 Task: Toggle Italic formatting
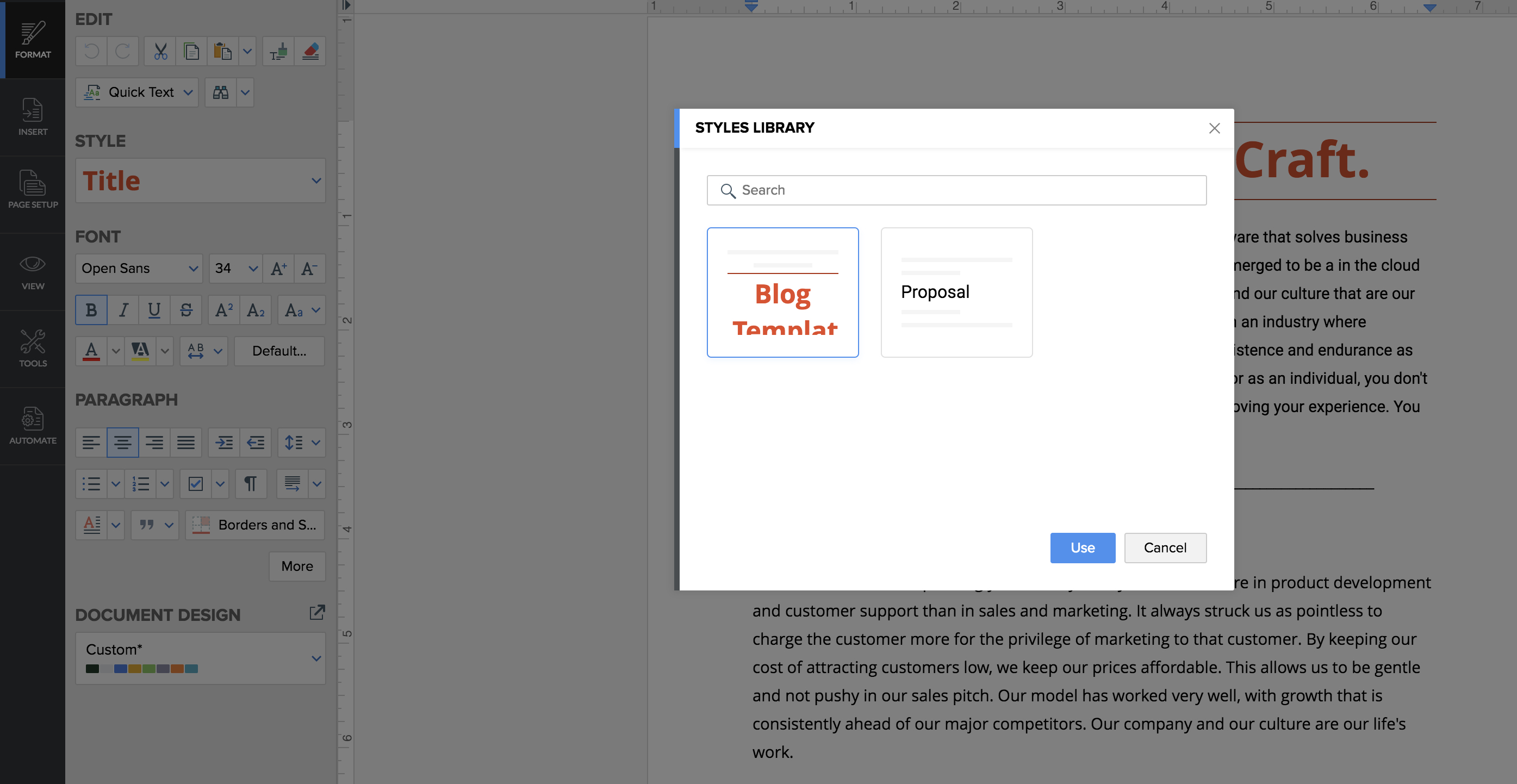(122, 310)
